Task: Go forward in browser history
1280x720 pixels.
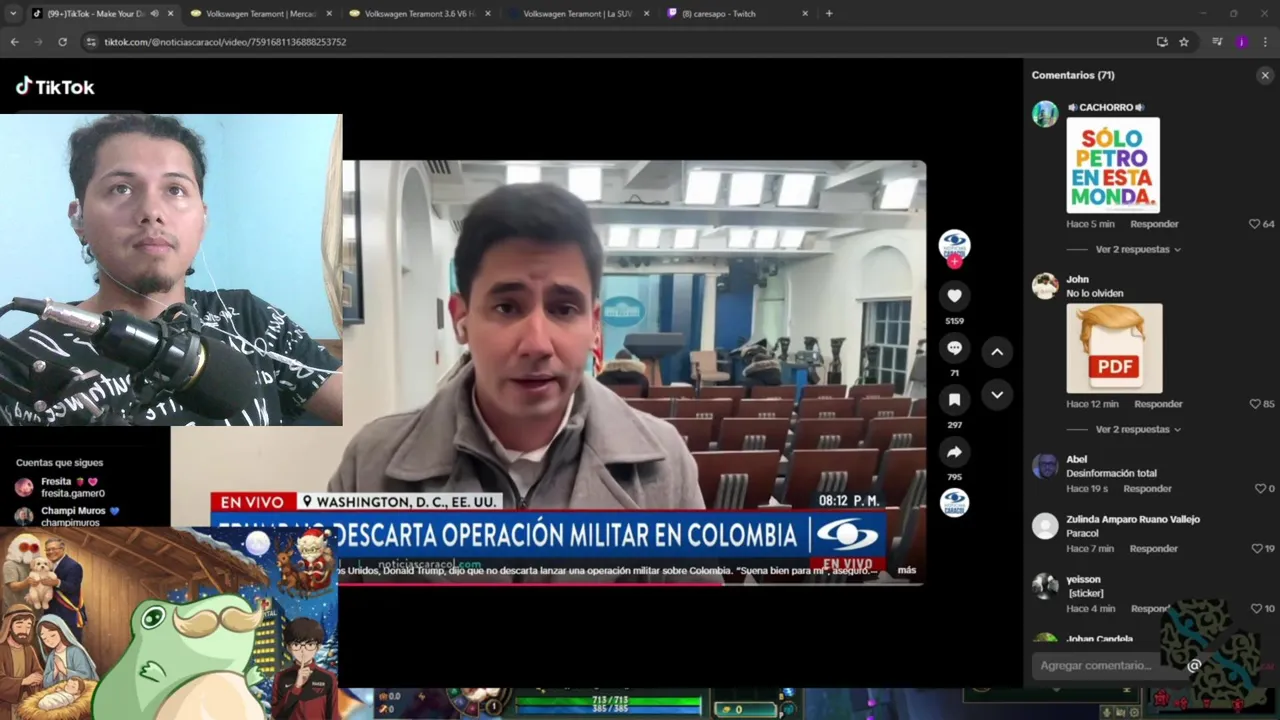Action: pyautogui.click(x=38, y=42)
